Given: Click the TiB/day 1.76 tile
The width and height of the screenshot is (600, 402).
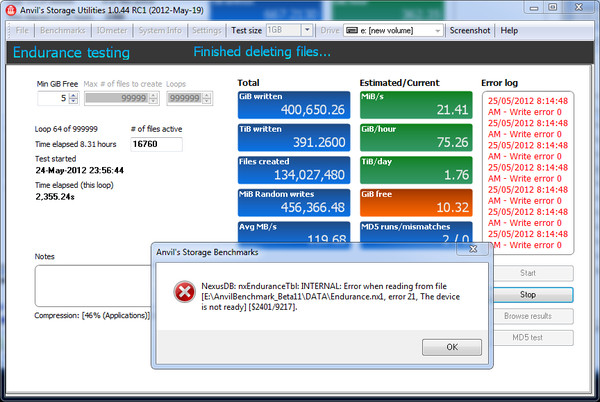Looking at the screenshot, I should pyautogui.click(x=416, y=170).
